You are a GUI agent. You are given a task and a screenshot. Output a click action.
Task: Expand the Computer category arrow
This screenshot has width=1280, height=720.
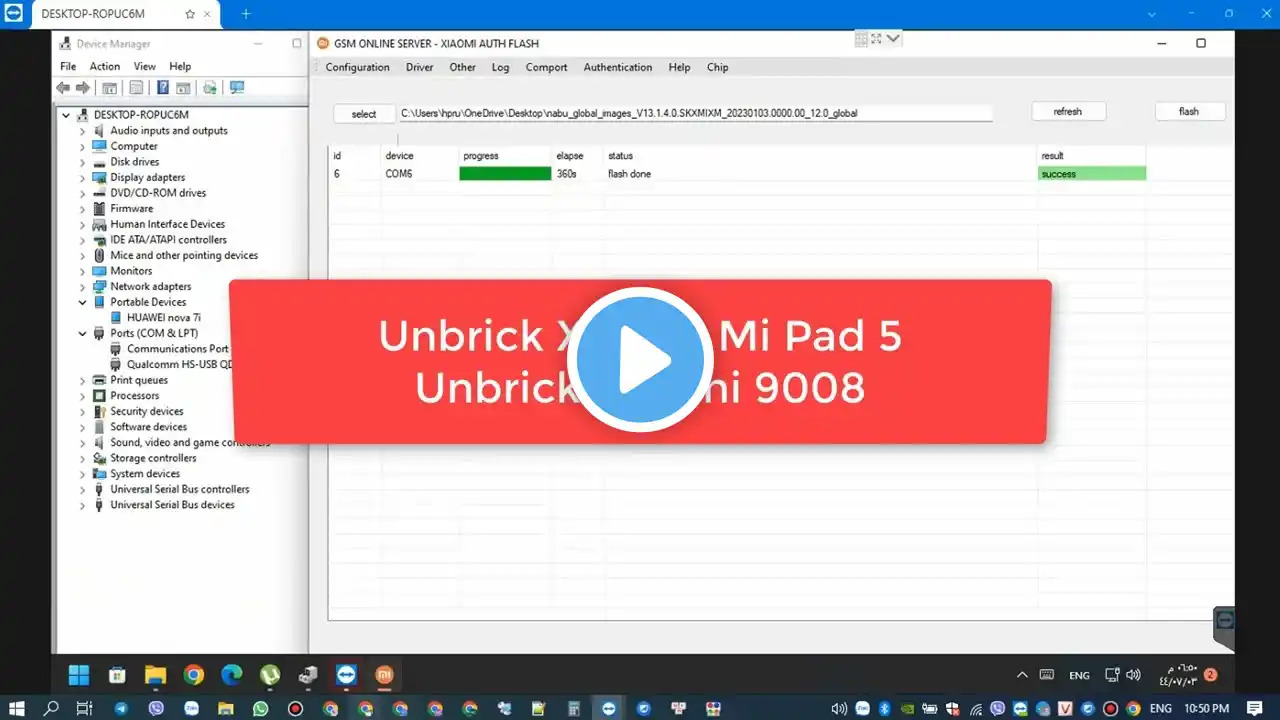click(83, 146)
